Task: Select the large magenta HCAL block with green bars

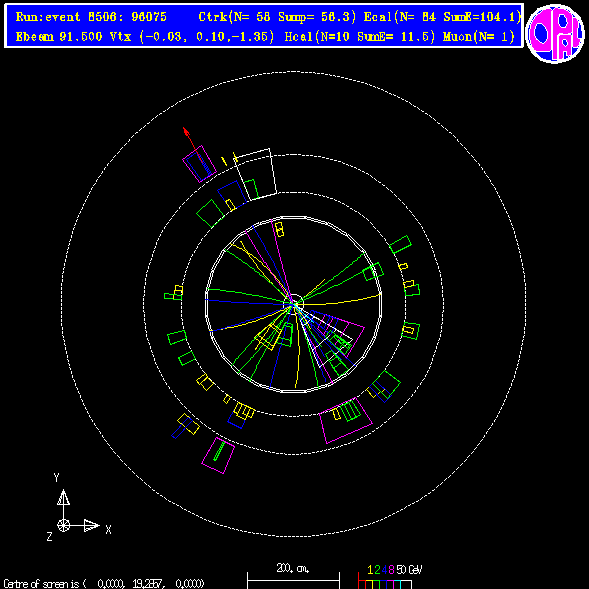Action: click(x=346, y=420)
